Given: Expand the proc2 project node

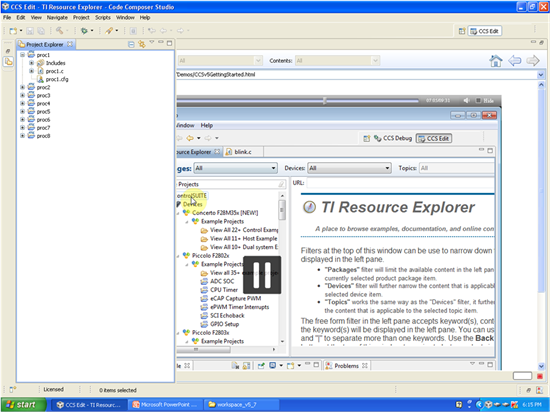Looking at the screenshot, I should pyautogui.click(x=22, y=87).
